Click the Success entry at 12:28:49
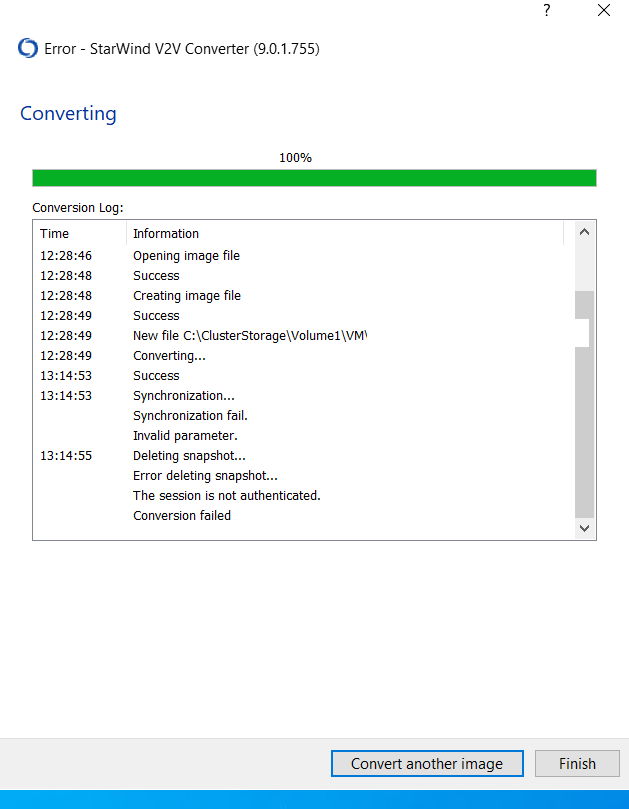The width and height of the screenshot is (629, 809). [156, 316]
